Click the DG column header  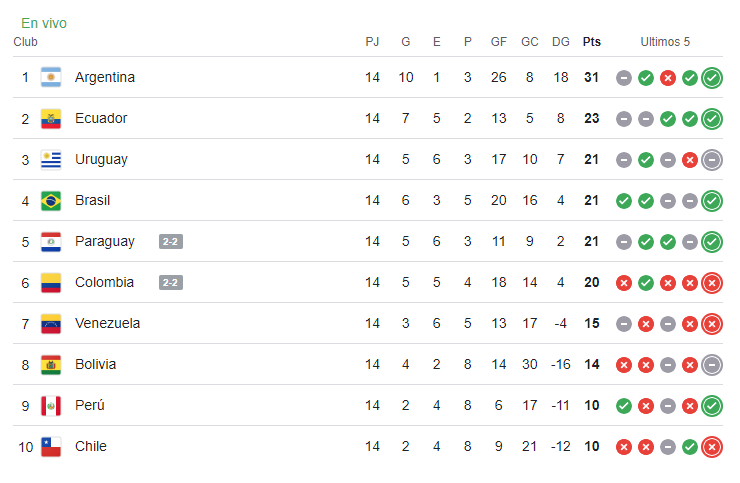[x=561, y=42]
